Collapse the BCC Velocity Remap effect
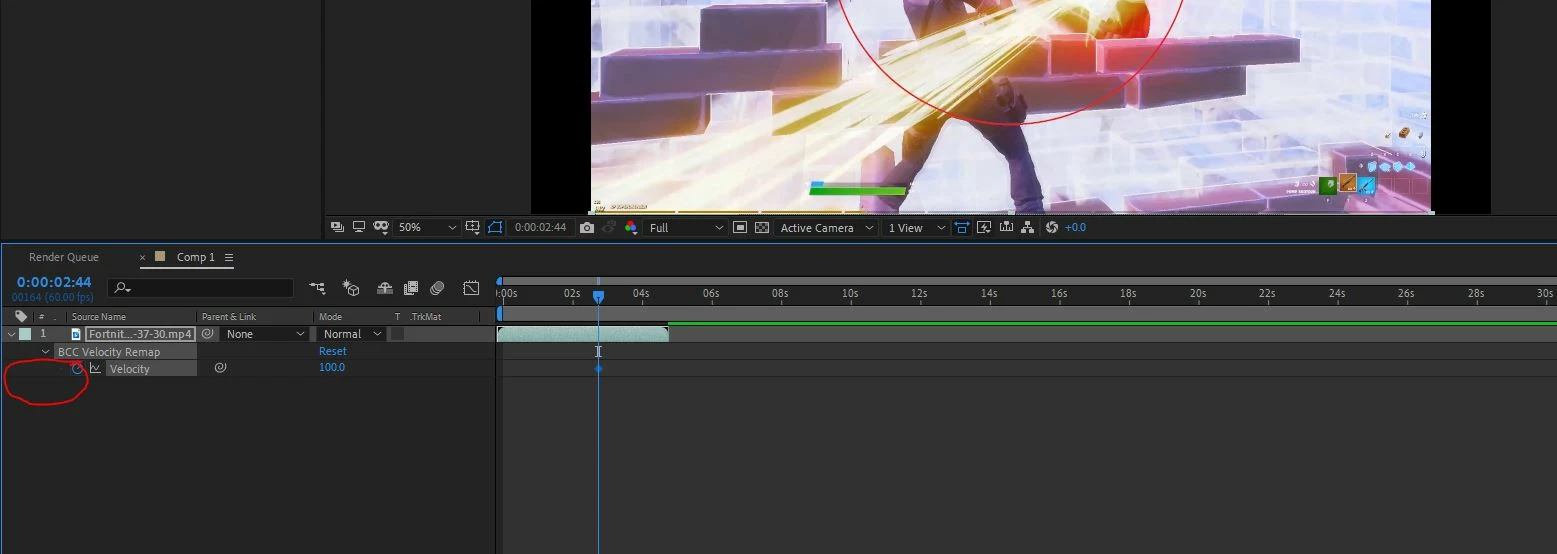The height and width of the screenshot is (554, 1557). pos(46,352)
